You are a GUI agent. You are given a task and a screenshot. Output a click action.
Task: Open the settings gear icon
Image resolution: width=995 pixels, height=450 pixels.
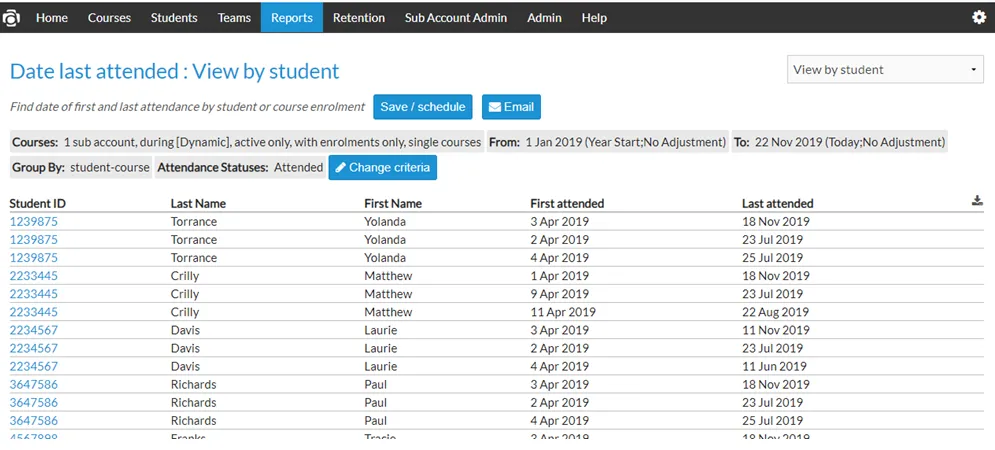point(979,18)
